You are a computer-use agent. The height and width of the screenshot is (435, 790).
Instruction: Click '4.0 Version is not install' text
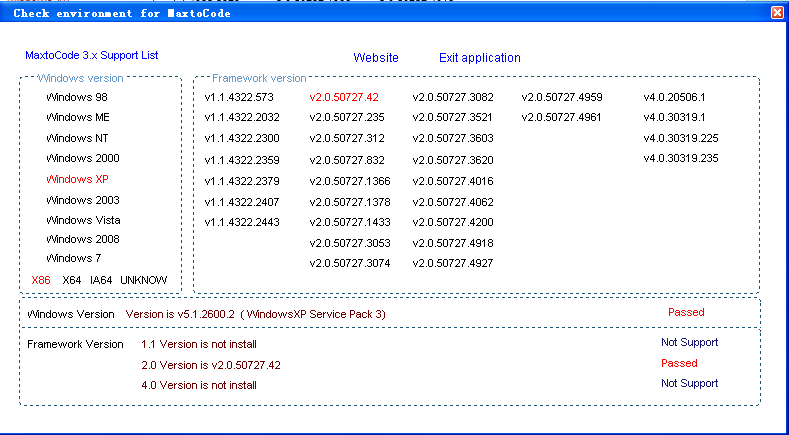tap(199, 386)
